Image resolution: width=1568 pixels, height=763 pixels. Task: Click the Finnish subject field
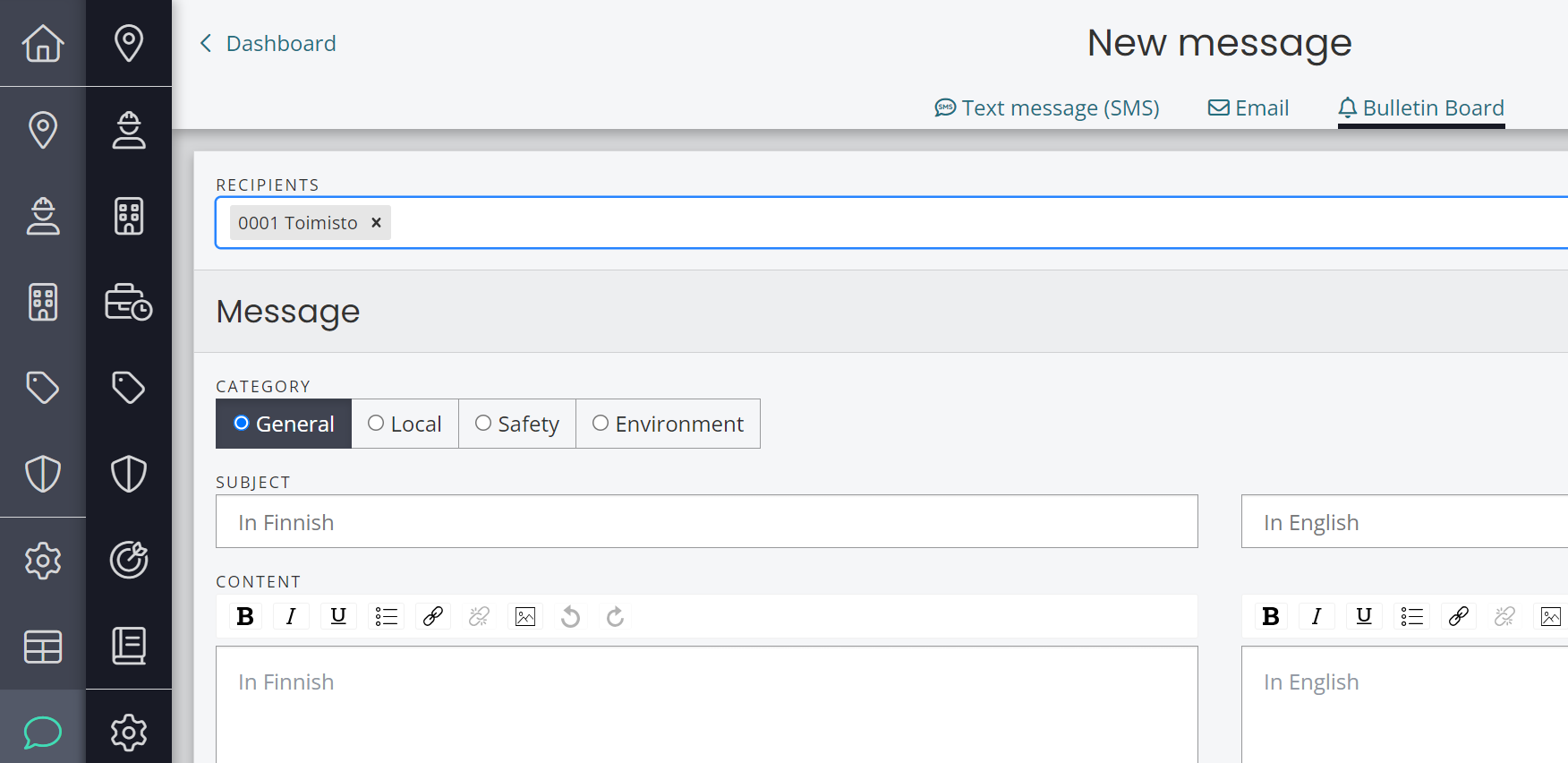(x=707, y=521)
